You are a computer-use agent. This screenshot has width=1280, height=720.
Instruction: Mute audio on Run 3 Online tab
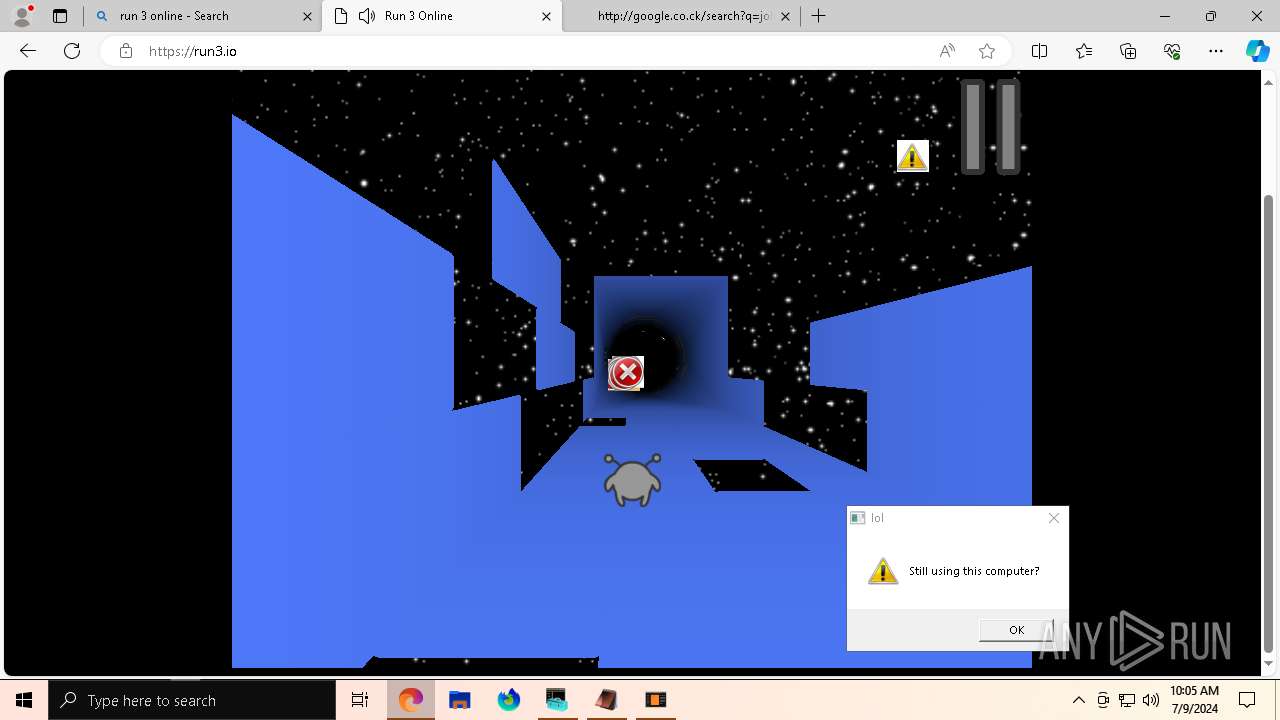coord(367,16)
